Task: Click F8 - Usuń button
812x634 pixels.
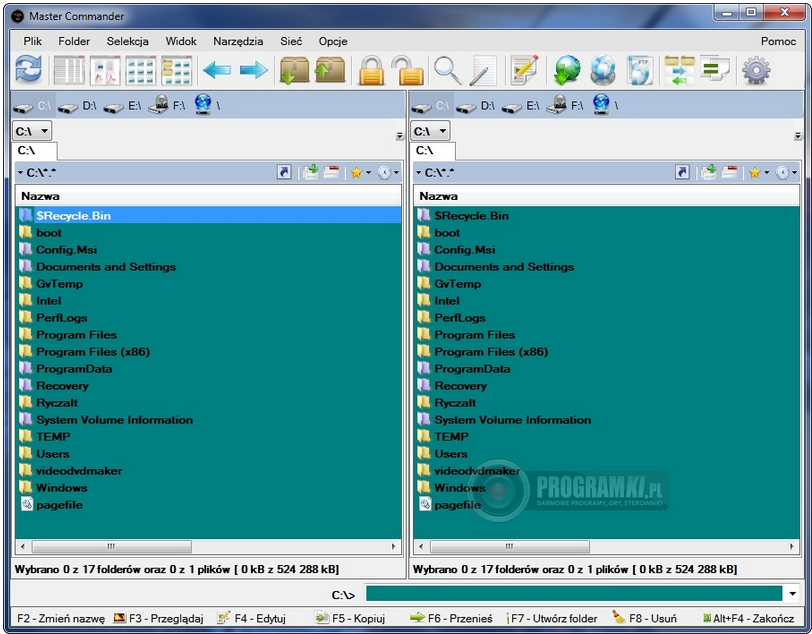Action: (644, 617)
